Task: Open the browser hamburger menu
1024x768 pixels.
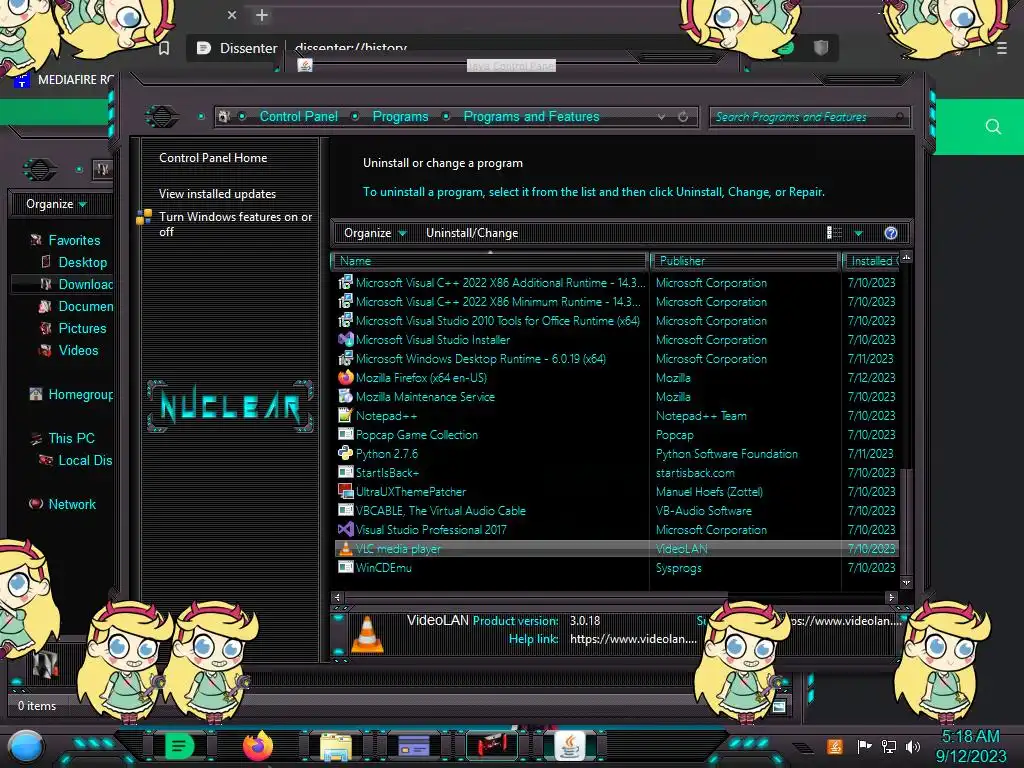Action: tap(1002, 48)
